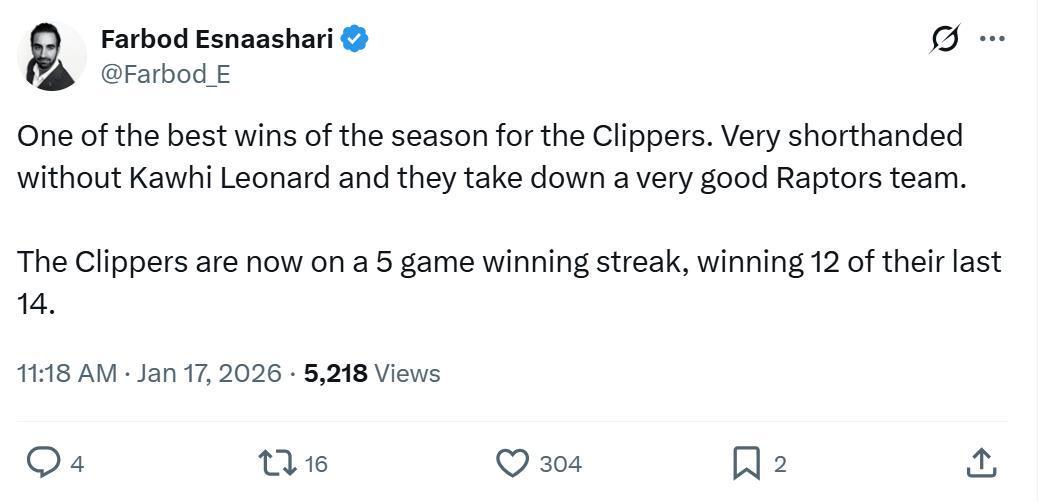This screenshot has width=1038, height=502.
Task: Repost this tweet via the retweet arrows icon
Action: (x=276, y=463)
